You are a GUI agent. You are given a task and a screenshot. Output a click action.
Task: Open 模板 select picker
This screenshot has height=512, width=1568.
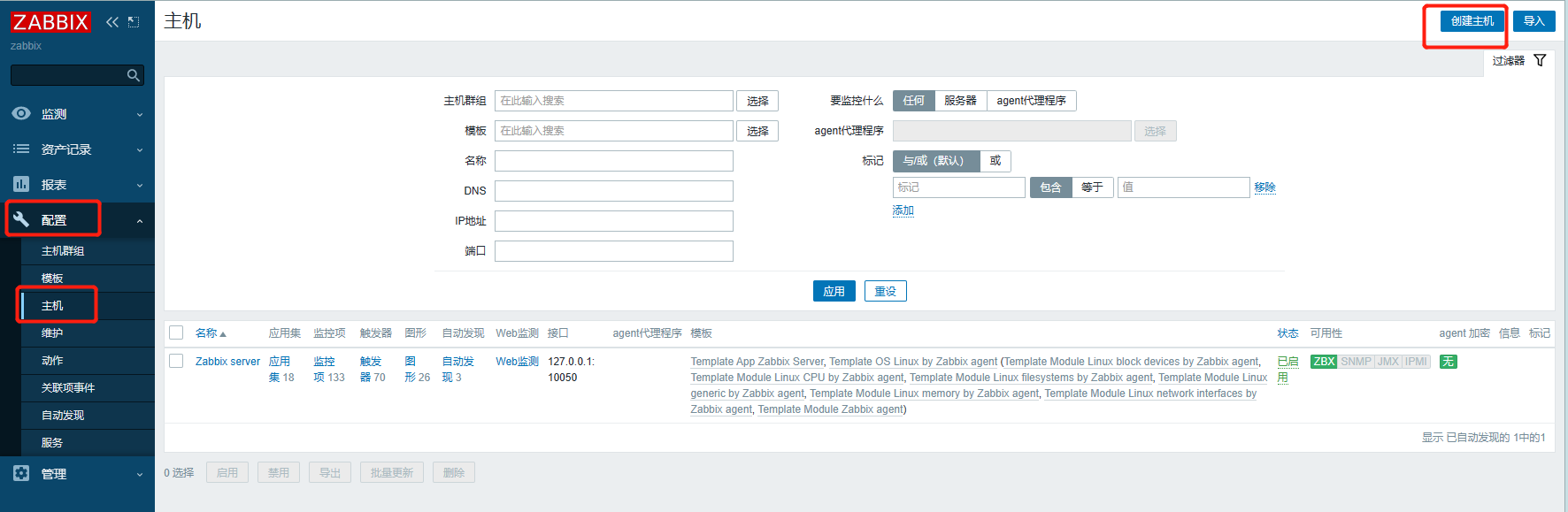click(757, 131)
